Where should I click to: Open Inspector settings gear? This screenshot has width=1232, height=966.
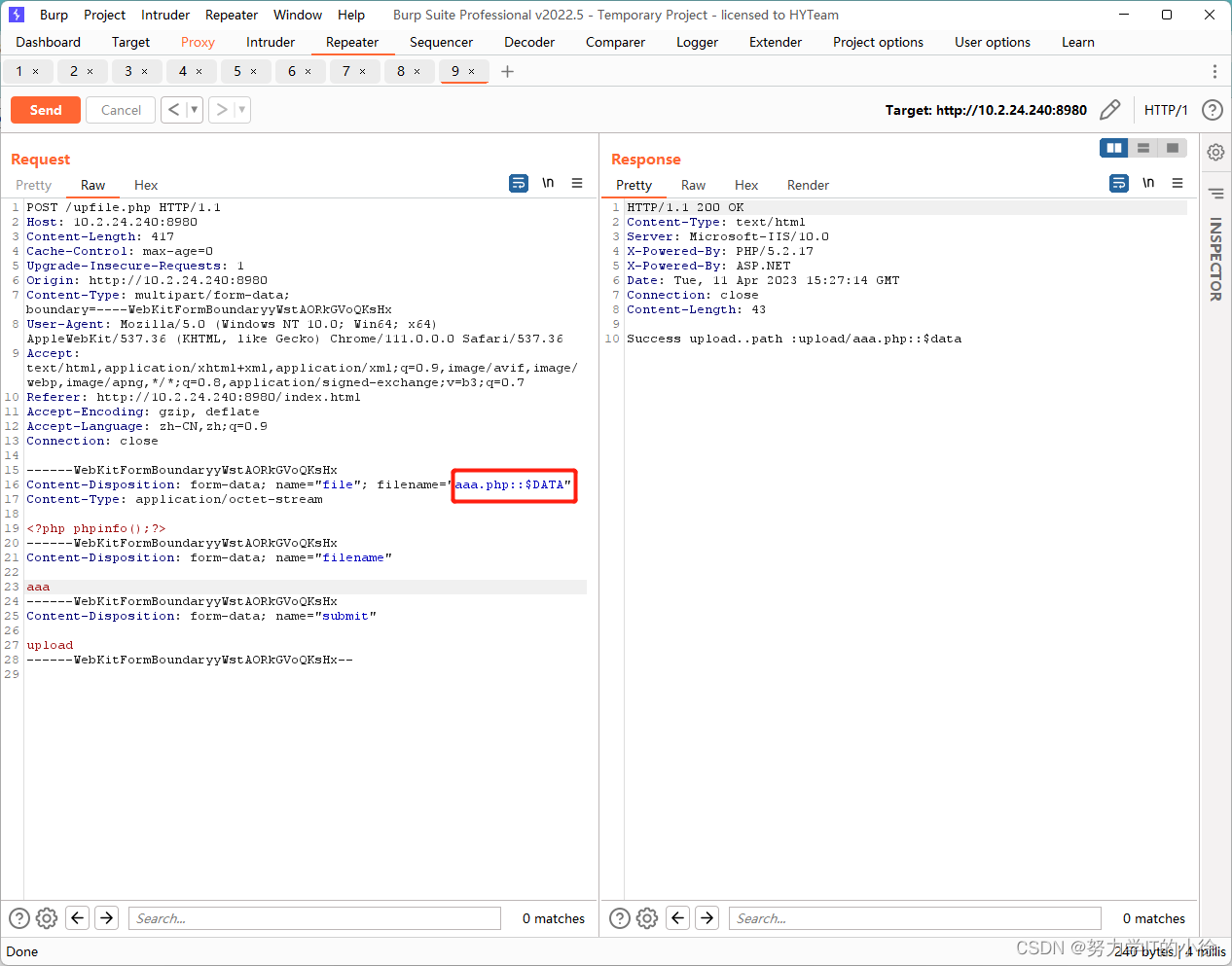1215,152
